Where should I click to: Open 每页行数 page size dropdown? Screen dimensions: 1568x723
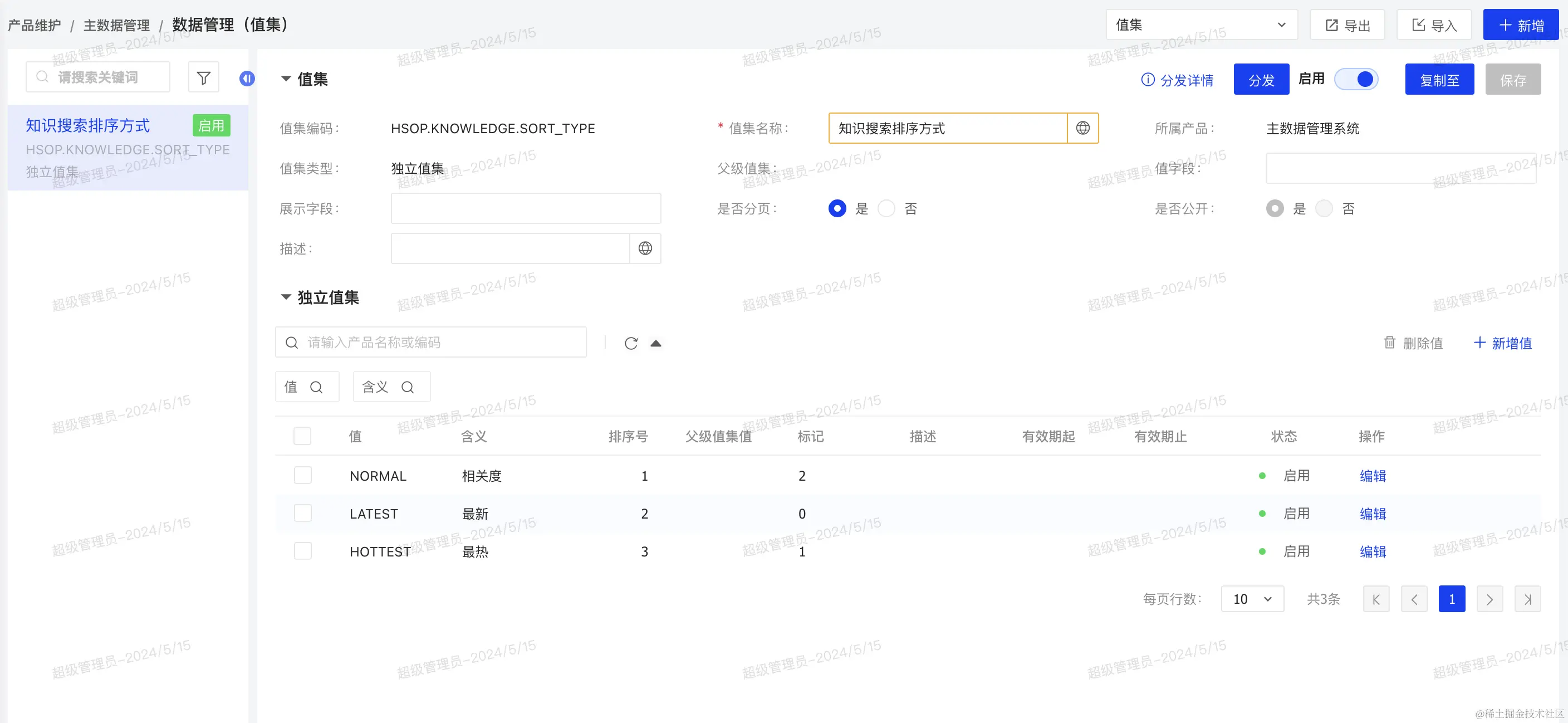[1252, 599]
